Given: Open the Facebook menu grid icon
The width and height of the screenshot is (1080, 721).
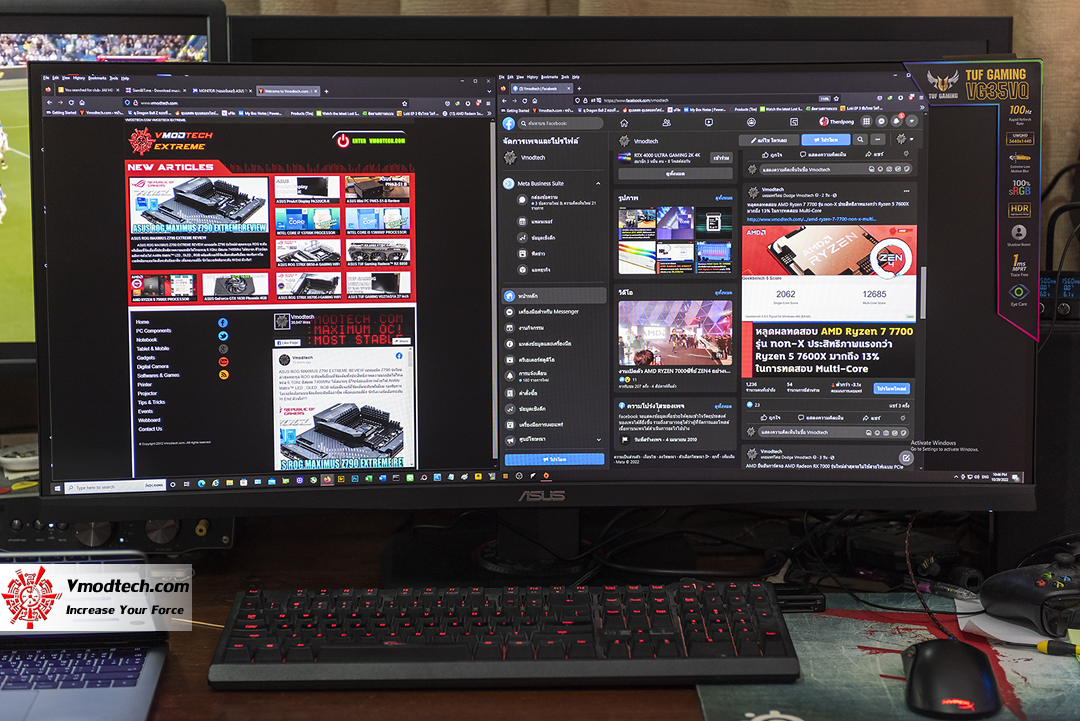Looking at the screenshot, I should tap(866, 121).
